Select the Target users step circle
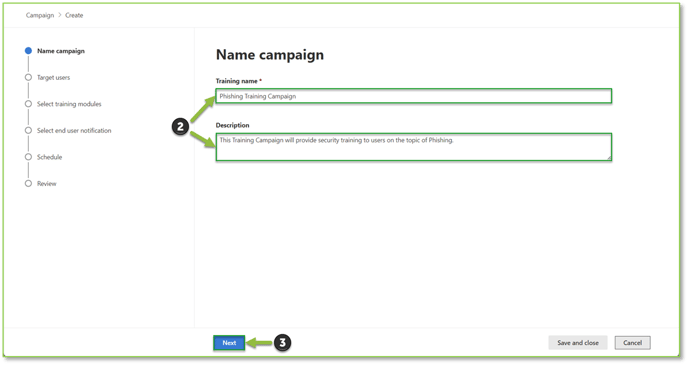 28,77
